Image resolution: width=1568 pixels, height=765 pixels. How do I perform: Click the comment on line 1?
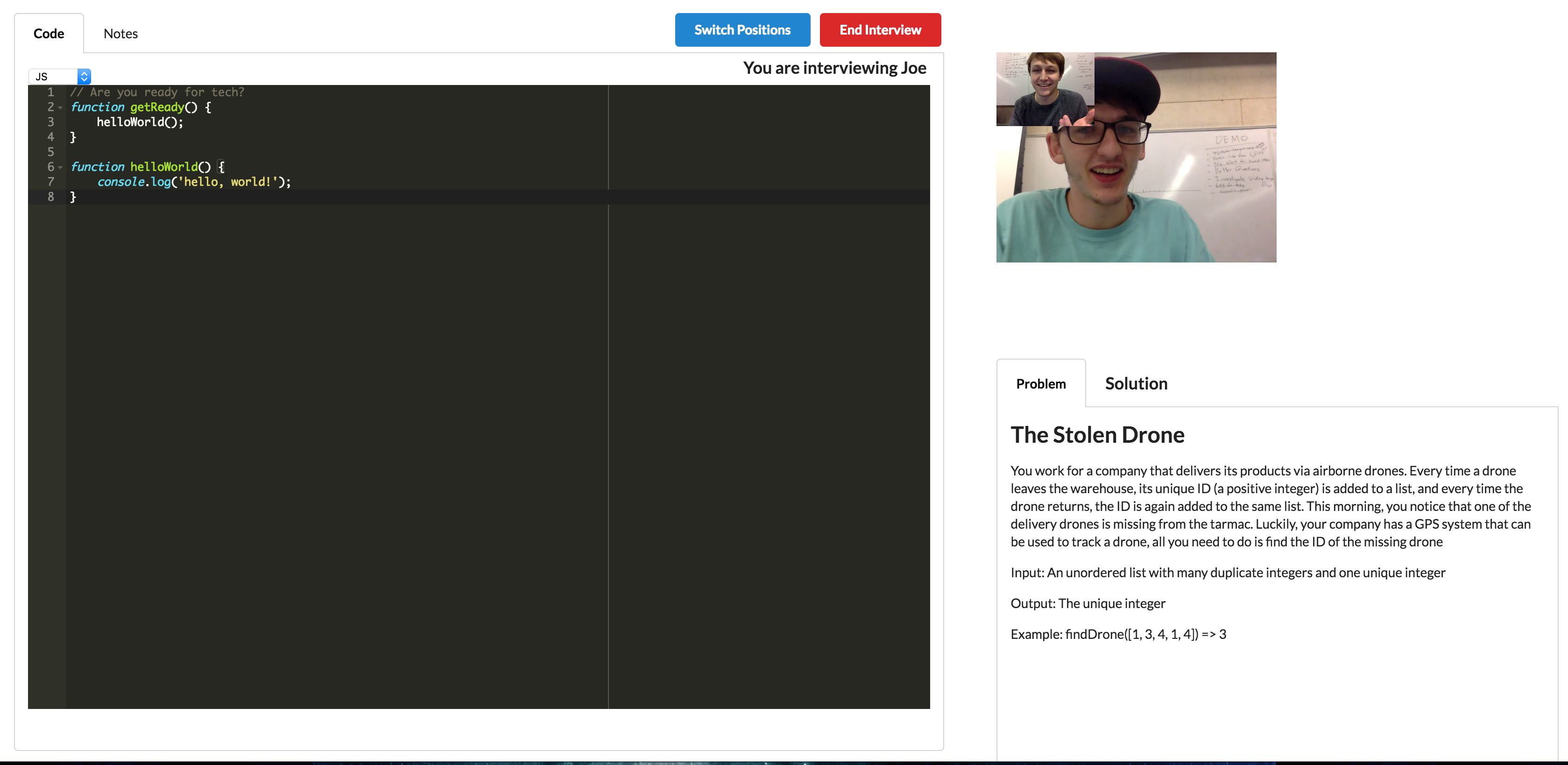(157, 92)
